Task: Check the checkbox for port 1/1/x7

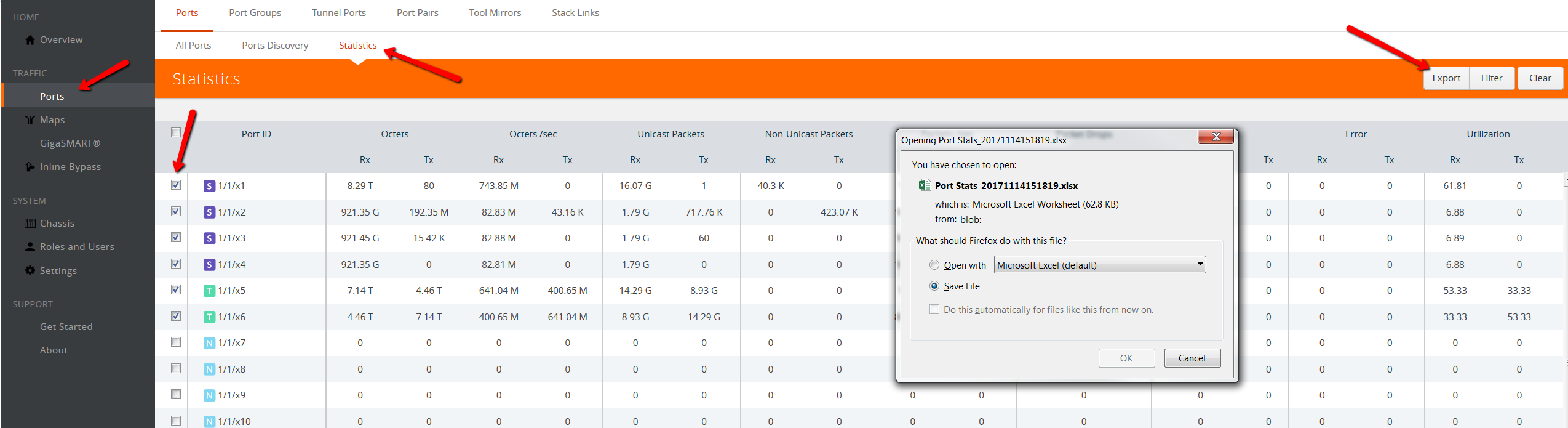Action: click(x=176, y=342)
